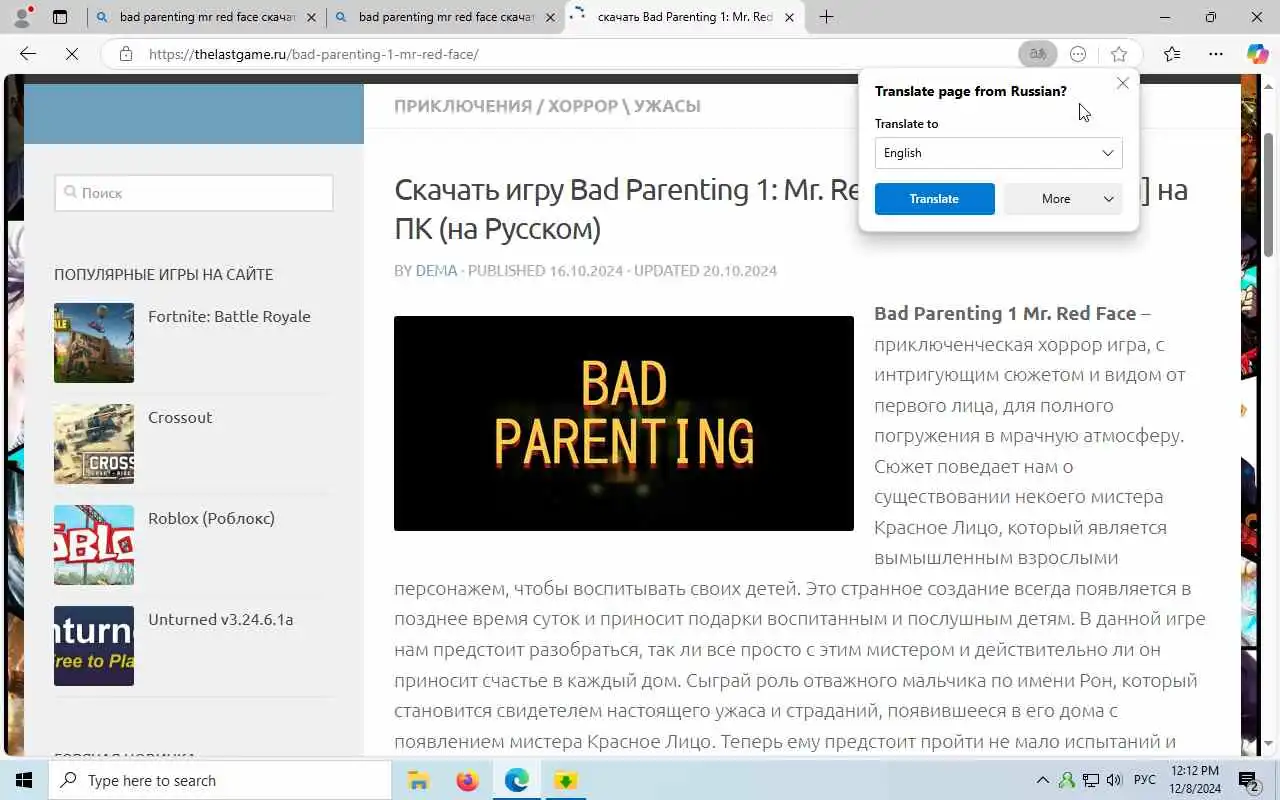Image resolution: width=1280 pixels, height=800 pixels.
Task: Open File Explorer from taskbar
Action: [x=418, y=780]
